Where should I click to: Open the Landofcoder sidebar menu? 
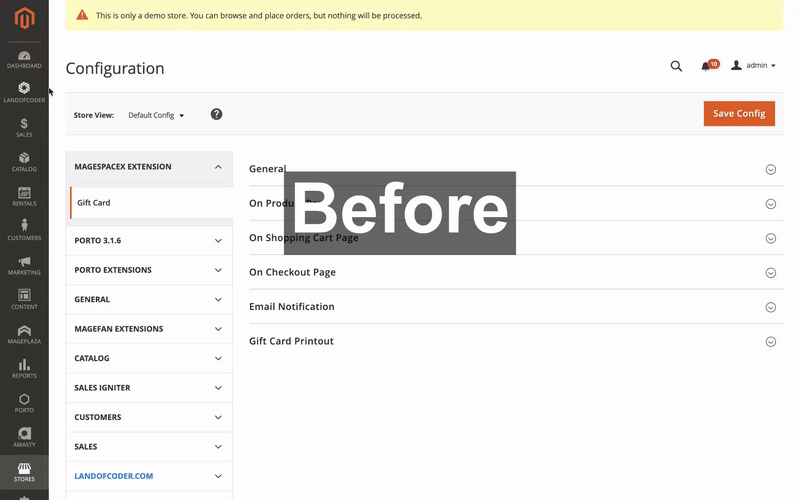tap(24, 92)
